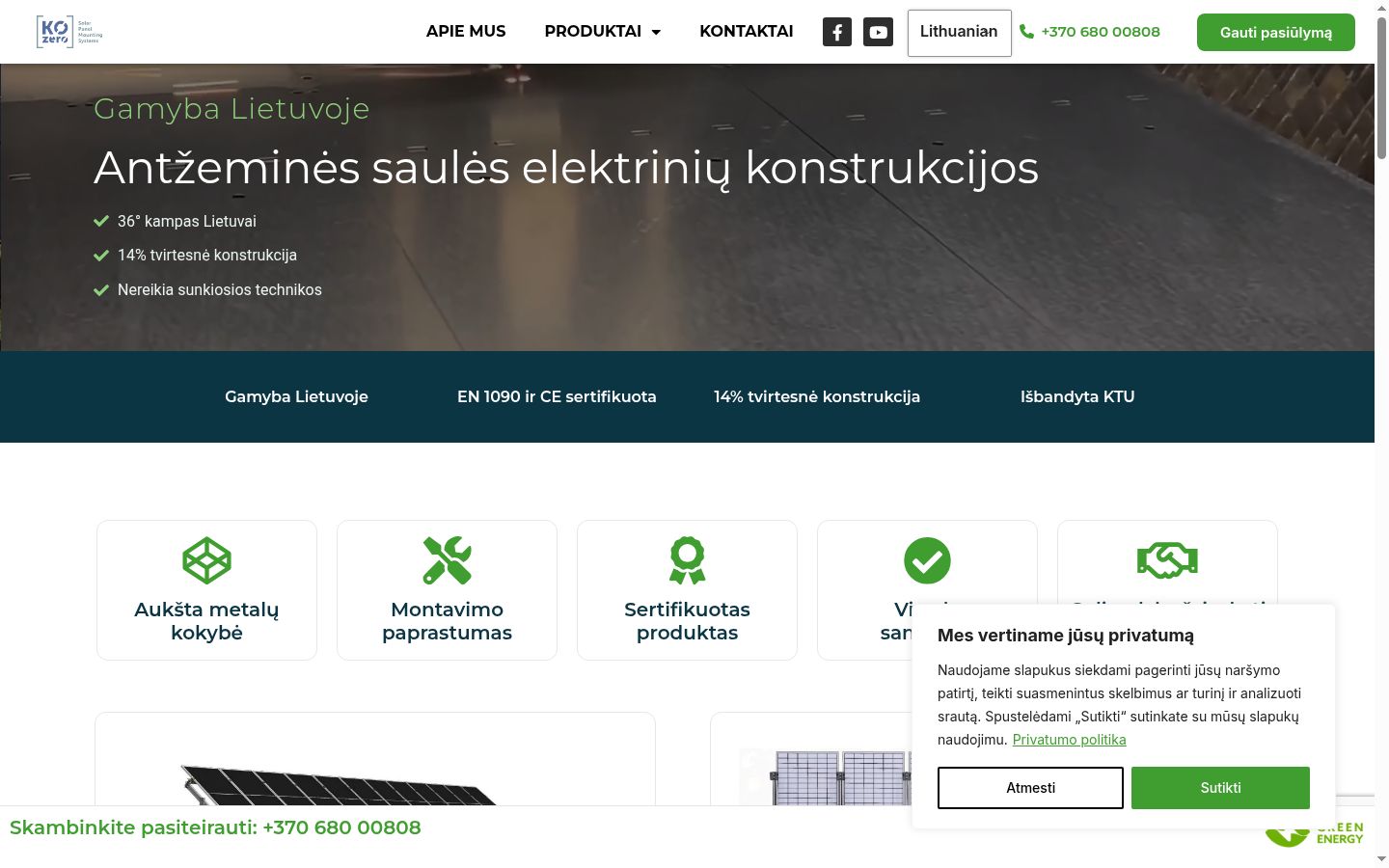Viewport: 1389px width, 868px height.
Task: Open the YouTube channel icon
Action: tap(878, 32)
